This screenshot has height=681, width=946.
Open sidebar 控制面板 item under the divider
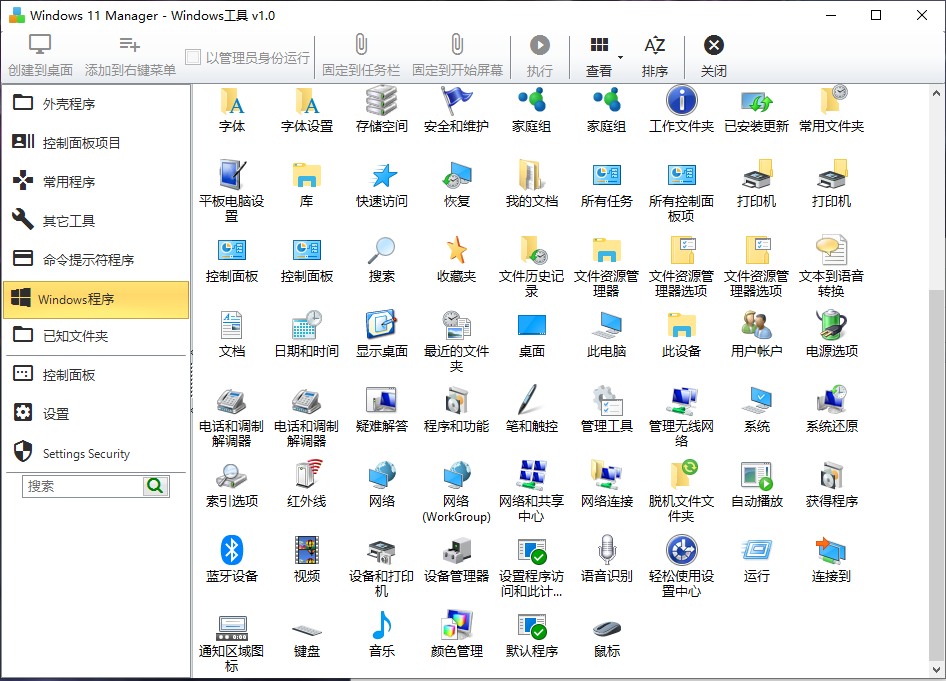tap(97, 375)
